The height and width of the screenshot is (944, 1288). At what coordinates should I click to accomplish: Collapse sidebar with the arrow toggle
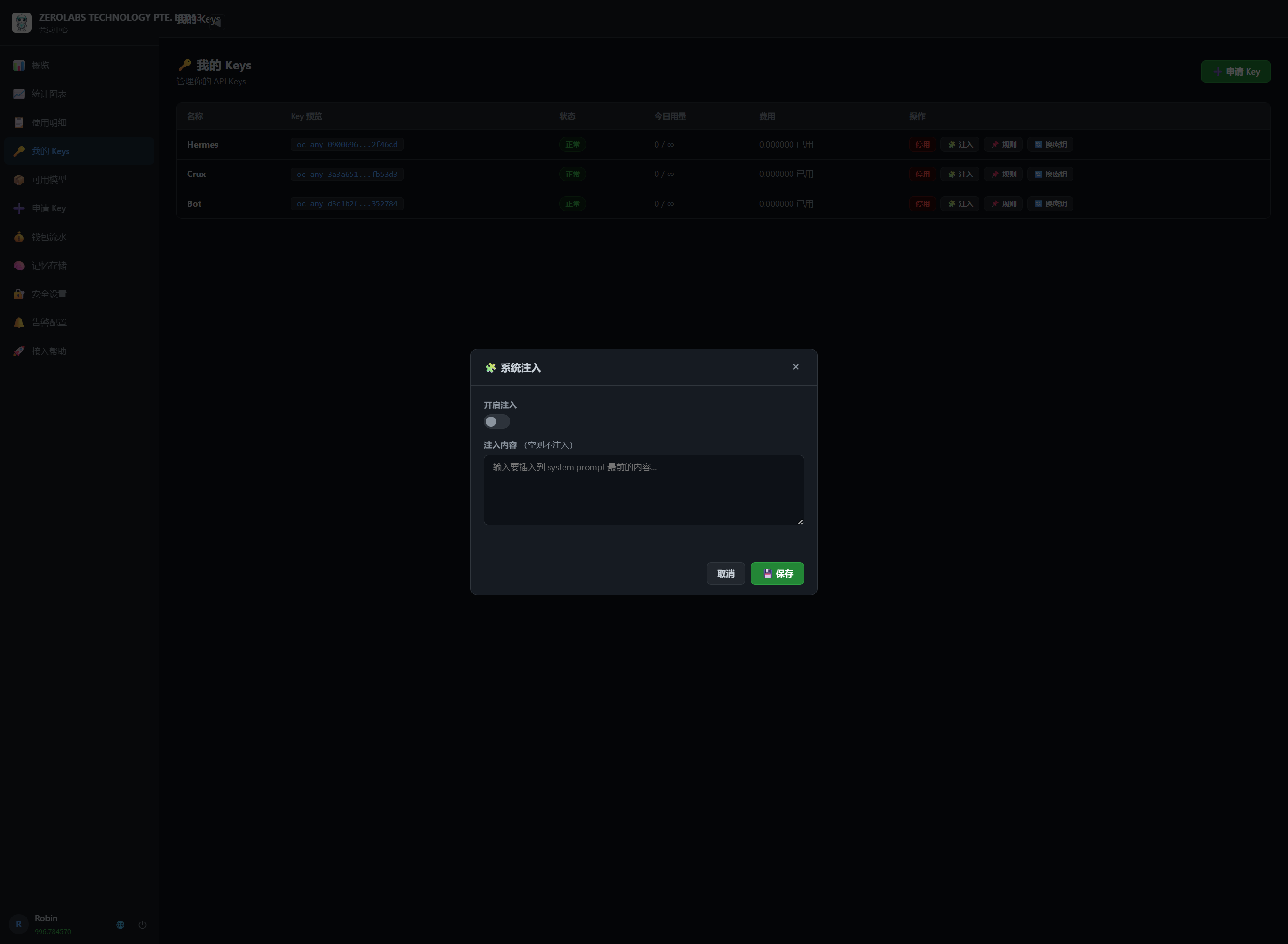[217, 23]
